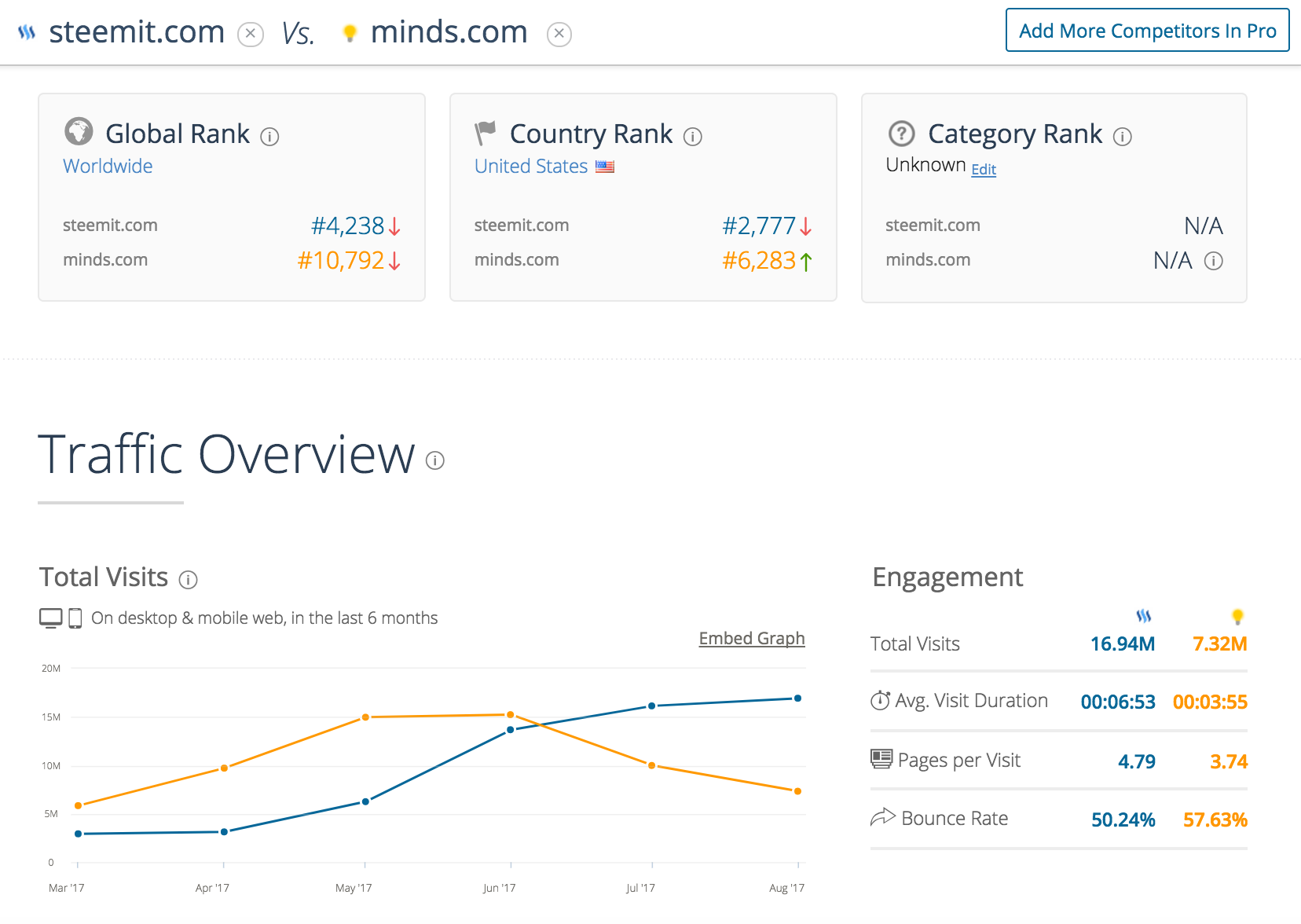Select steemit May '17 data point
Screen dimensions: 1301x924
coord(365,801)
